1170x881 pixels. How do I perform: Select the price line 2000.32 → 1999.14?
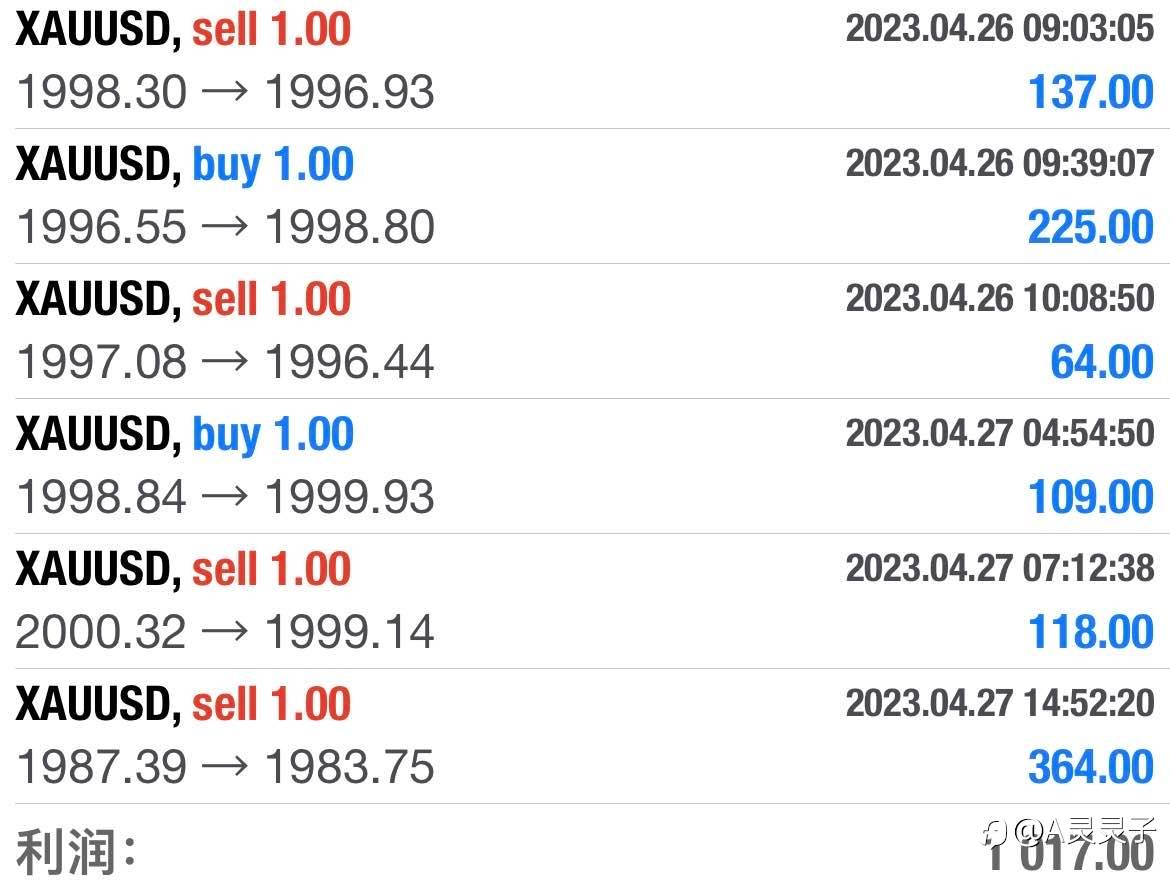click(x=225, y=632)
